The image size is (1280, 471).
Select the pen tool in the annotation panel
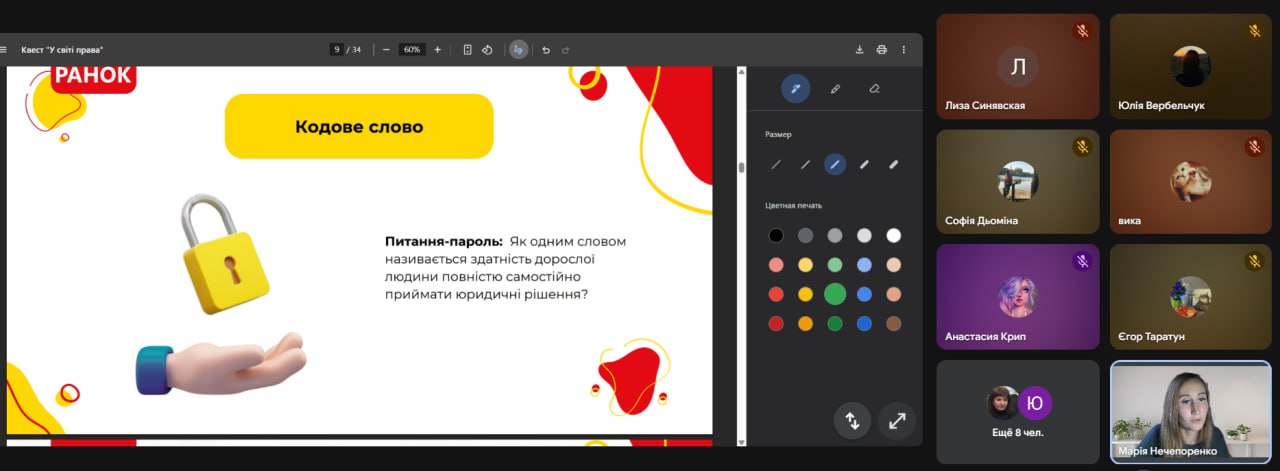[795, 89]
